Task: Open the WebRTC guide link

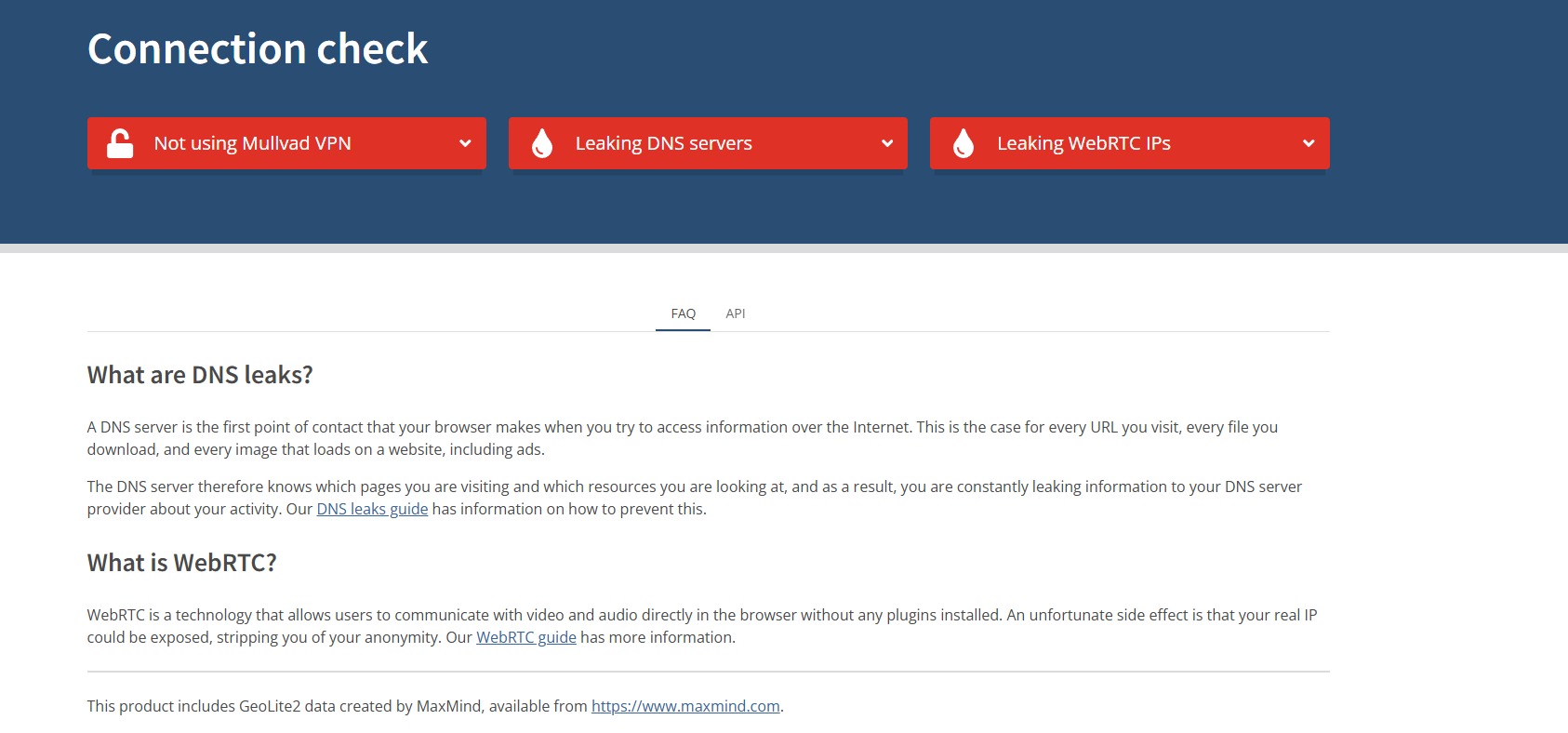Action: click(x=526, y=637)
